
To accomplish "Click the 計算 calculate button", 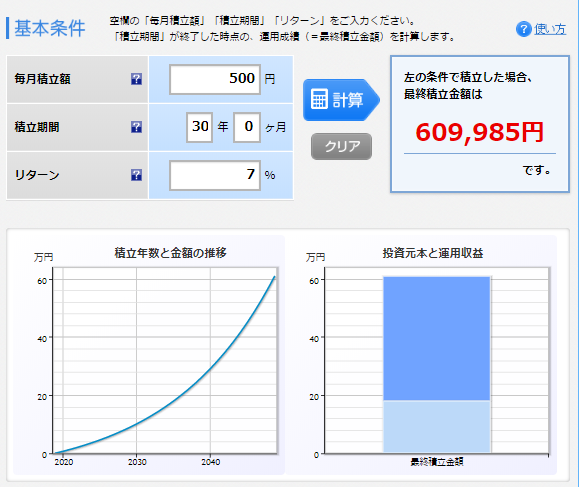I will click(x=341, y=100).
